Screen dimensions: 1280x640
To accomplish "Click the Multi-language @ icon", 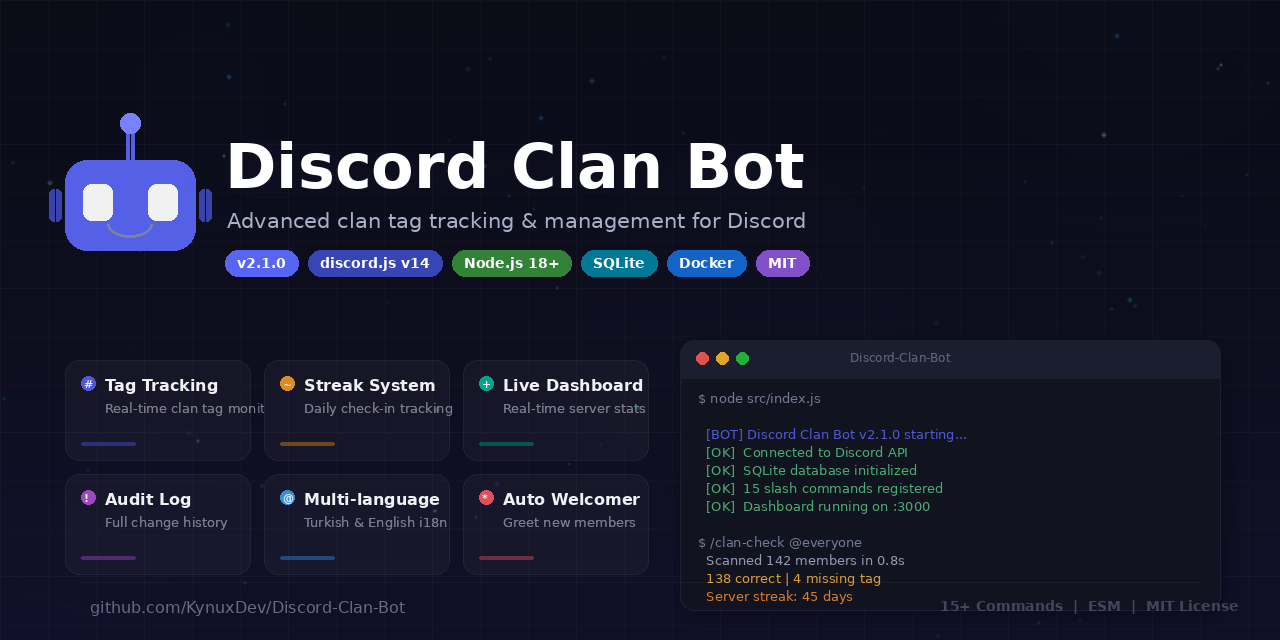I will coord(287,497).
